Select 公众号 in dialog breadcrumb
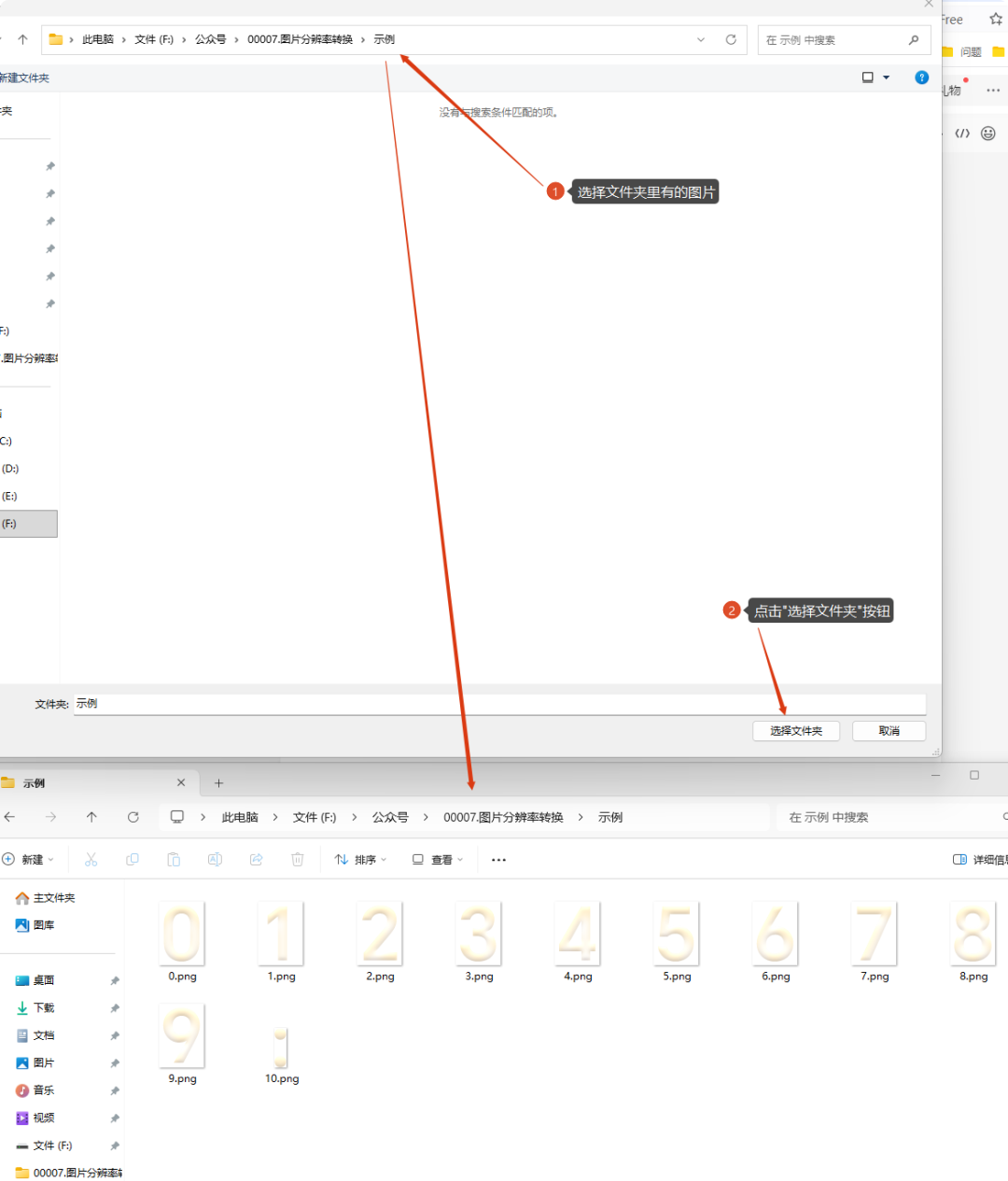Screen dimensions: 1008x1181 211,39
